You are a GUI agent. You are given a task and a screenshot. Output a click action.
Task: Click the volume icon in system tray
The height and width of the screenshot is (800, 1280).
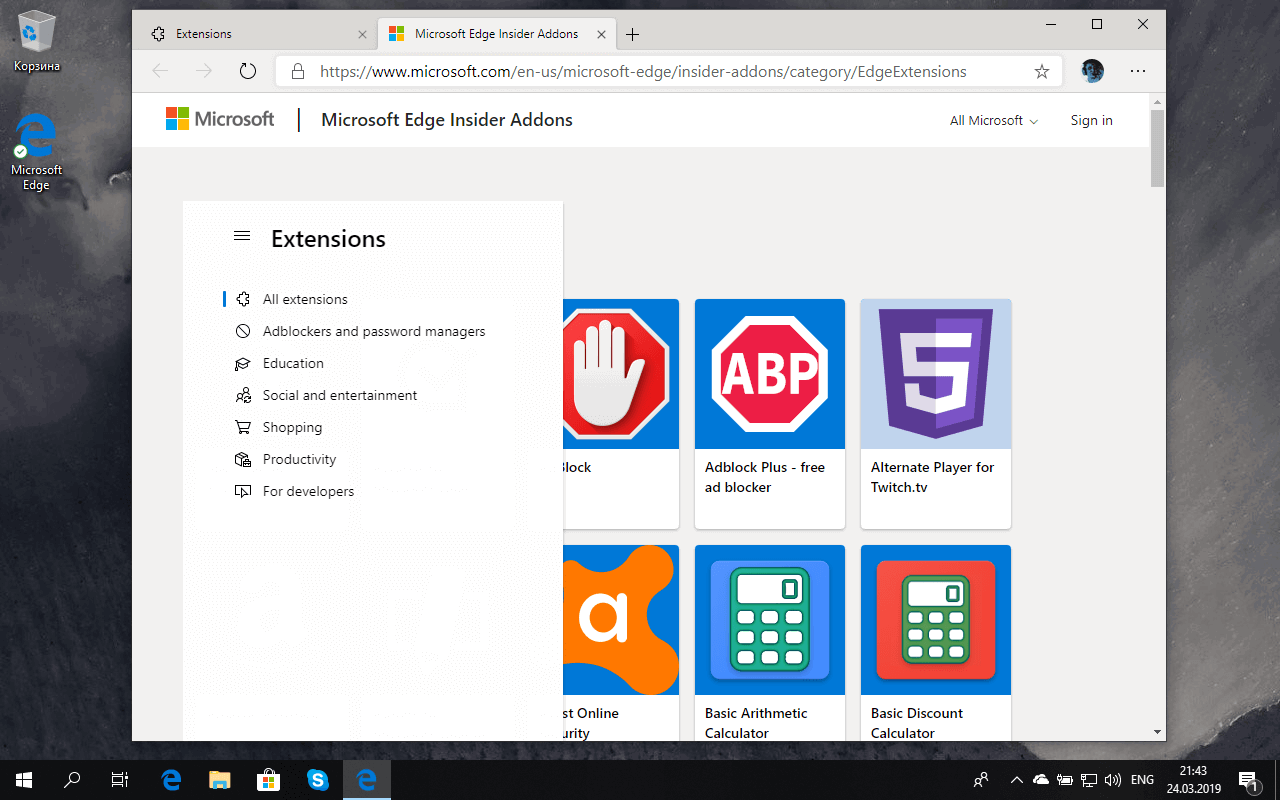1112,780
